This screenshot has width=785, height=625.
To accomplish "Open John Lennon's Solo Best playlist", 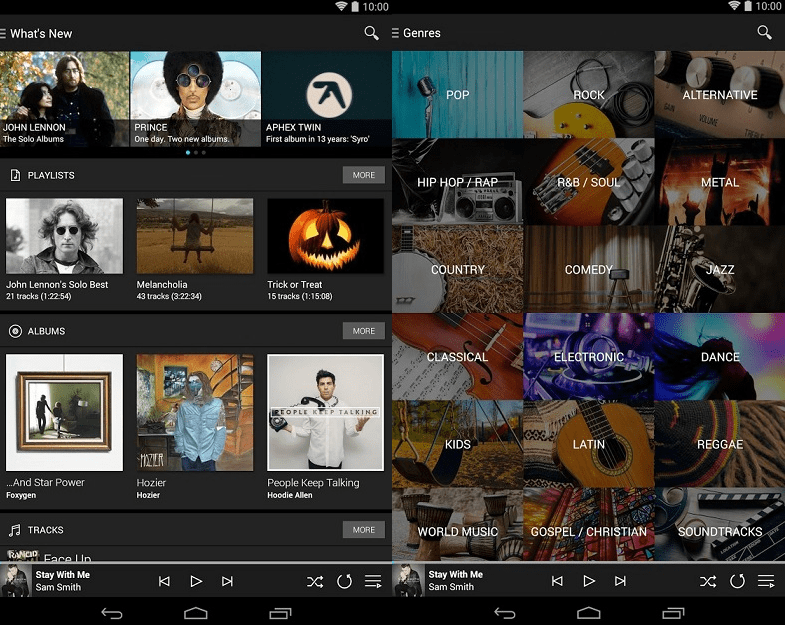I will point(64,249).
